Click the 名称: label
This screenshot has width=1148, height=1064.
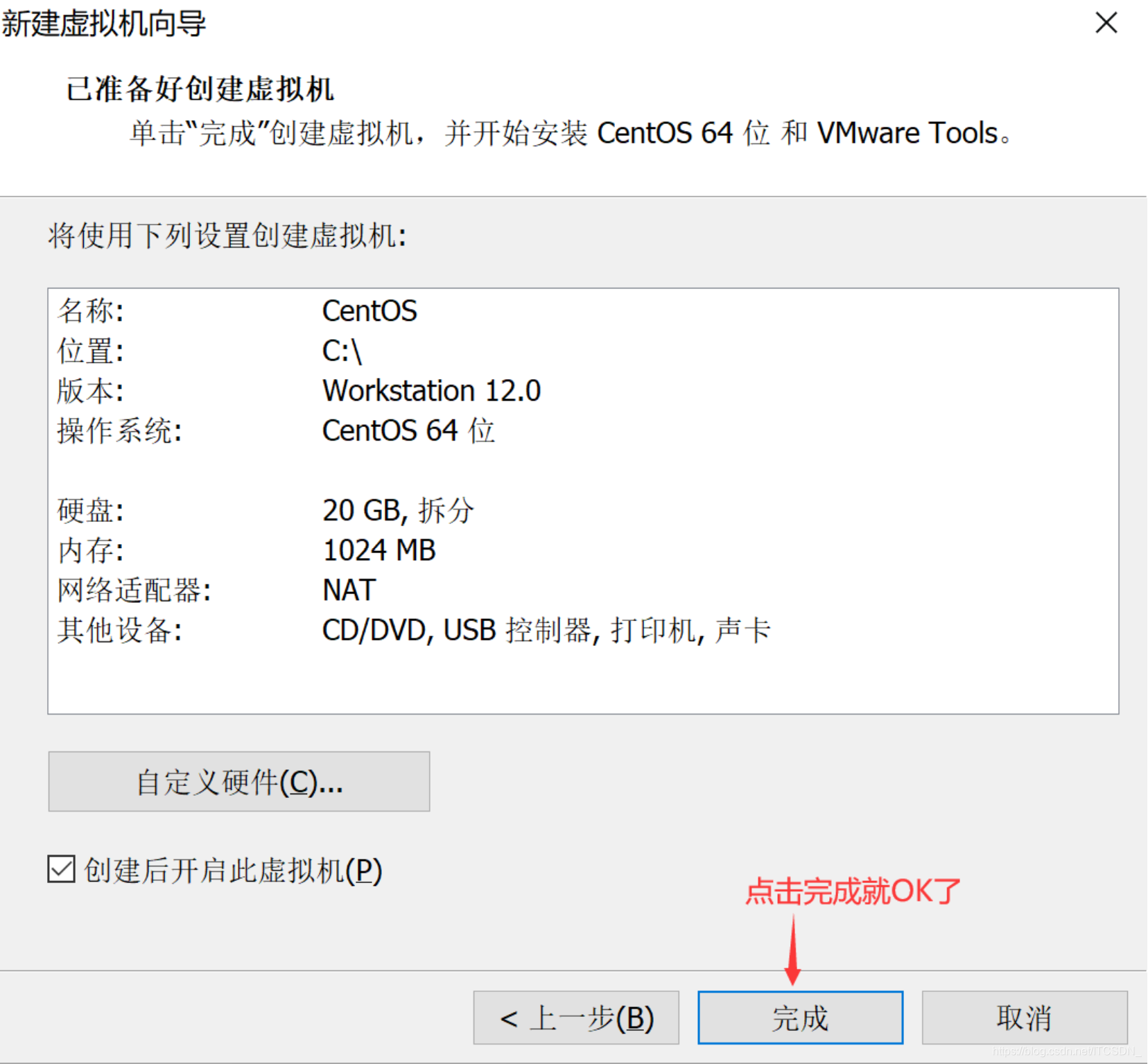pyautogui.click(x=90, y=311)
